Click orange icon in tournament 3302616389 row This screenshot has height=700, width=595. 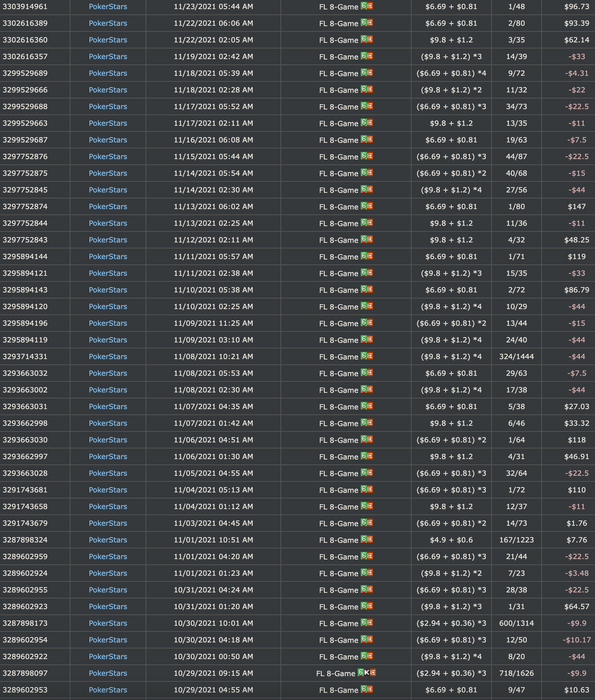(370, 22)
